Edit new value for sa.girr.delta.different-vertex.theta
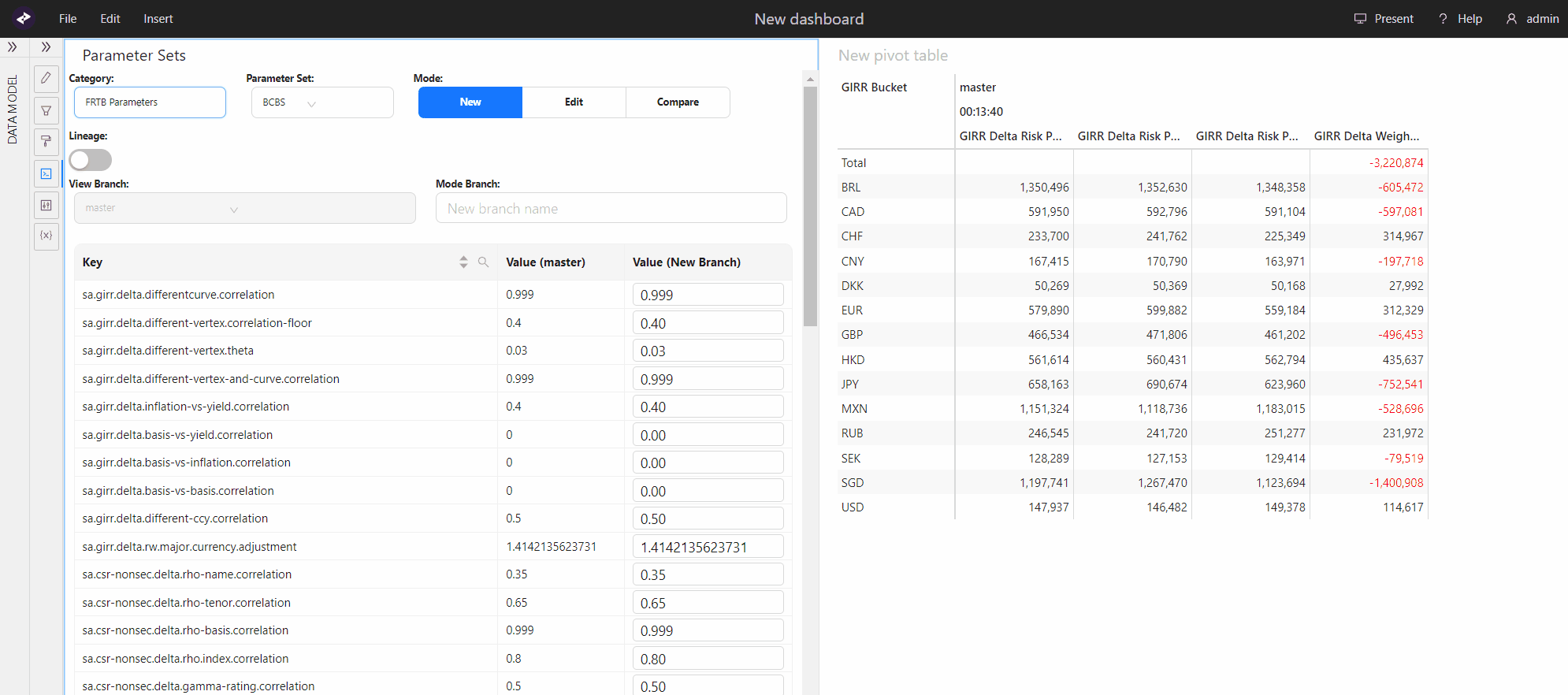This screenshot has height=695, width=1568. (x=708, y=351)
